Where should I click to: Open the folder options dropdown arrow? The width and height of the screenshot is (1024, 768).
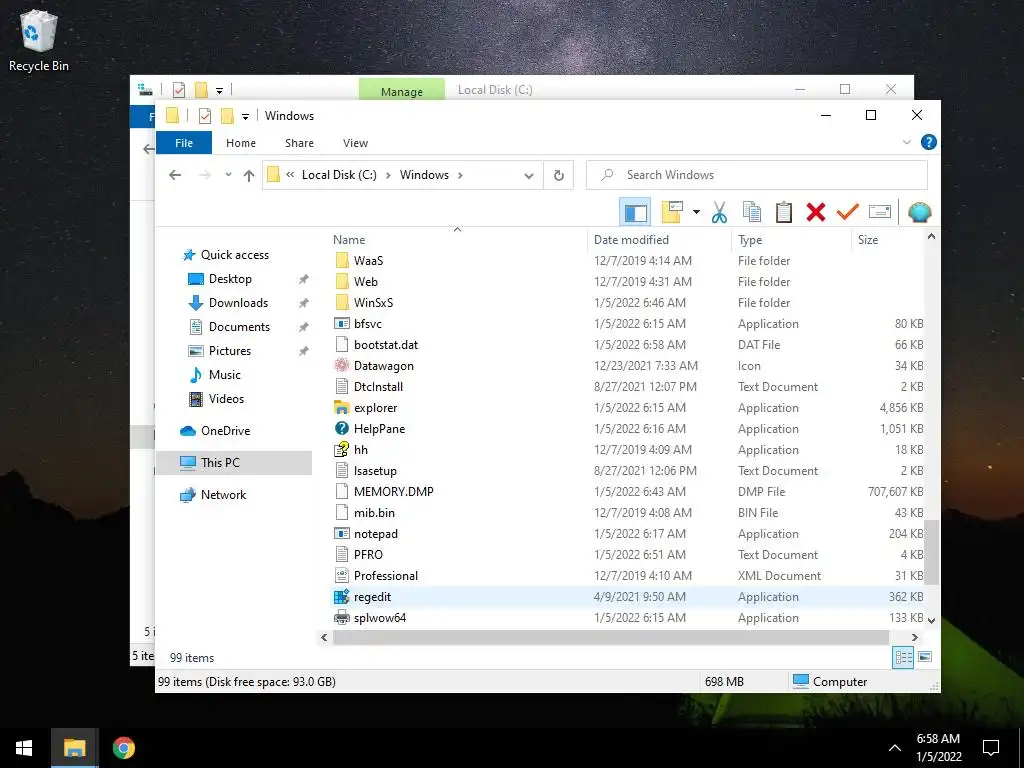click(x=696, y=212)
